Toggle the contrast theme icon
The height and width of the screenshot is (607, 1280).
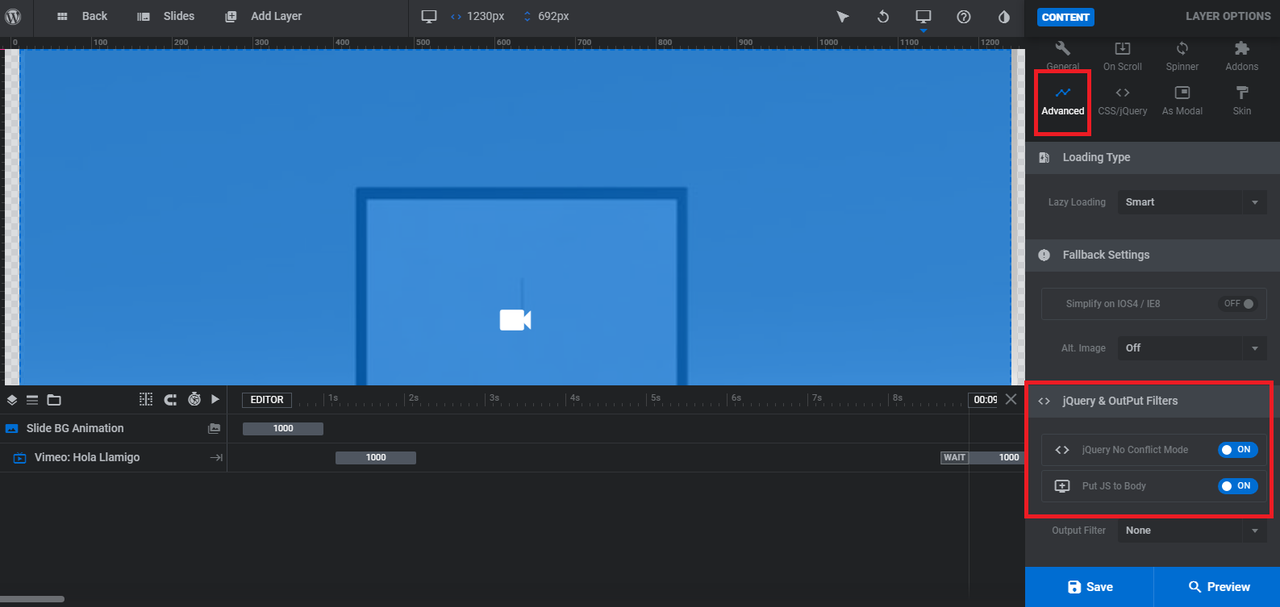(x=1004, y=17)
